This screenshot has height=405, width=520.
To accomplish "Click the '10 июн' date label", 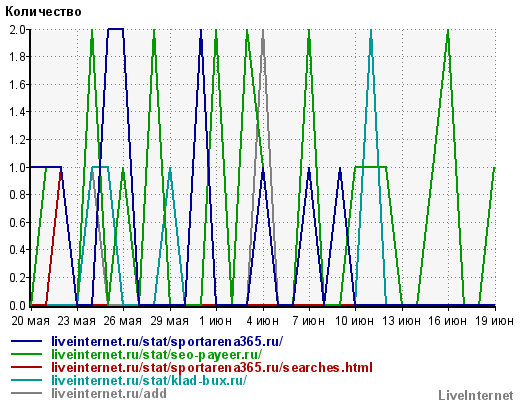I will tap(354, 321).
